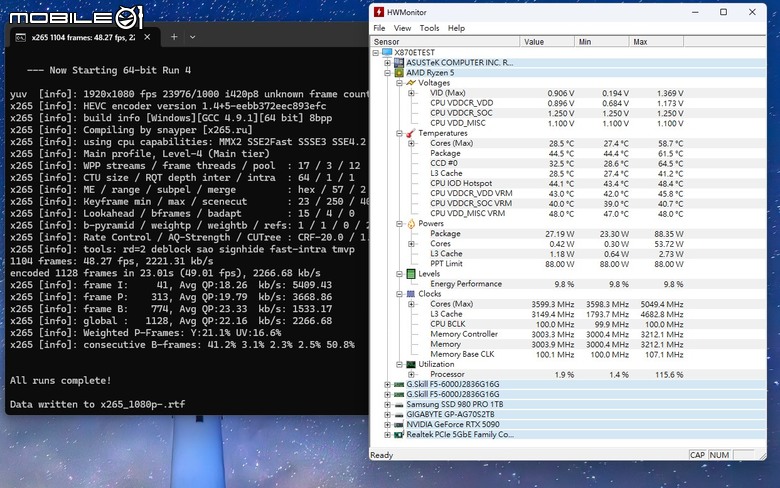Expand the Cores (Max) temperature entry
The height and width of the screenshot is (488, 780).
click(x=411, y=143)
